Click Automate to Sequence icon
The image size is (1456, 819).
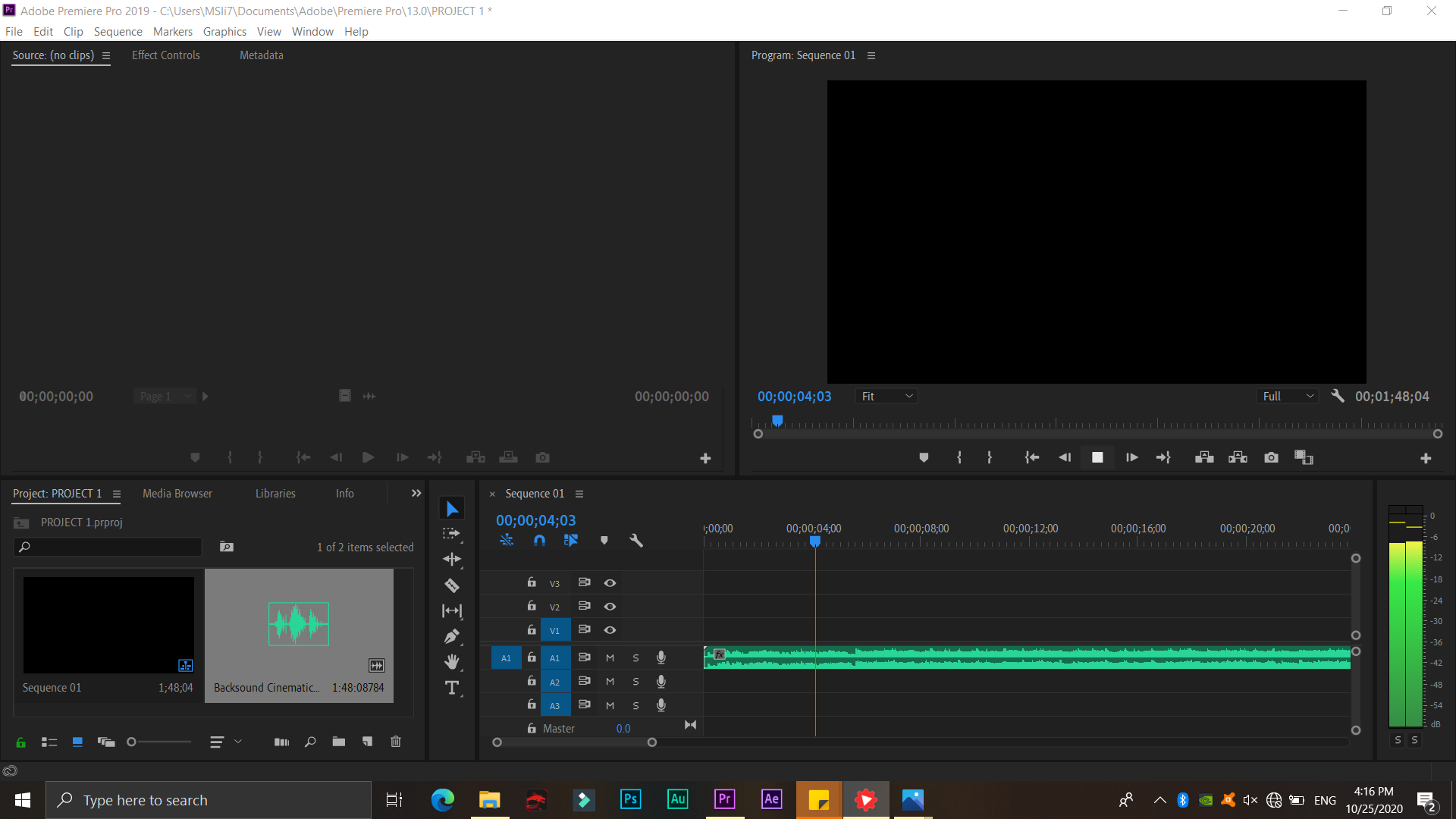tap(281, 742)
